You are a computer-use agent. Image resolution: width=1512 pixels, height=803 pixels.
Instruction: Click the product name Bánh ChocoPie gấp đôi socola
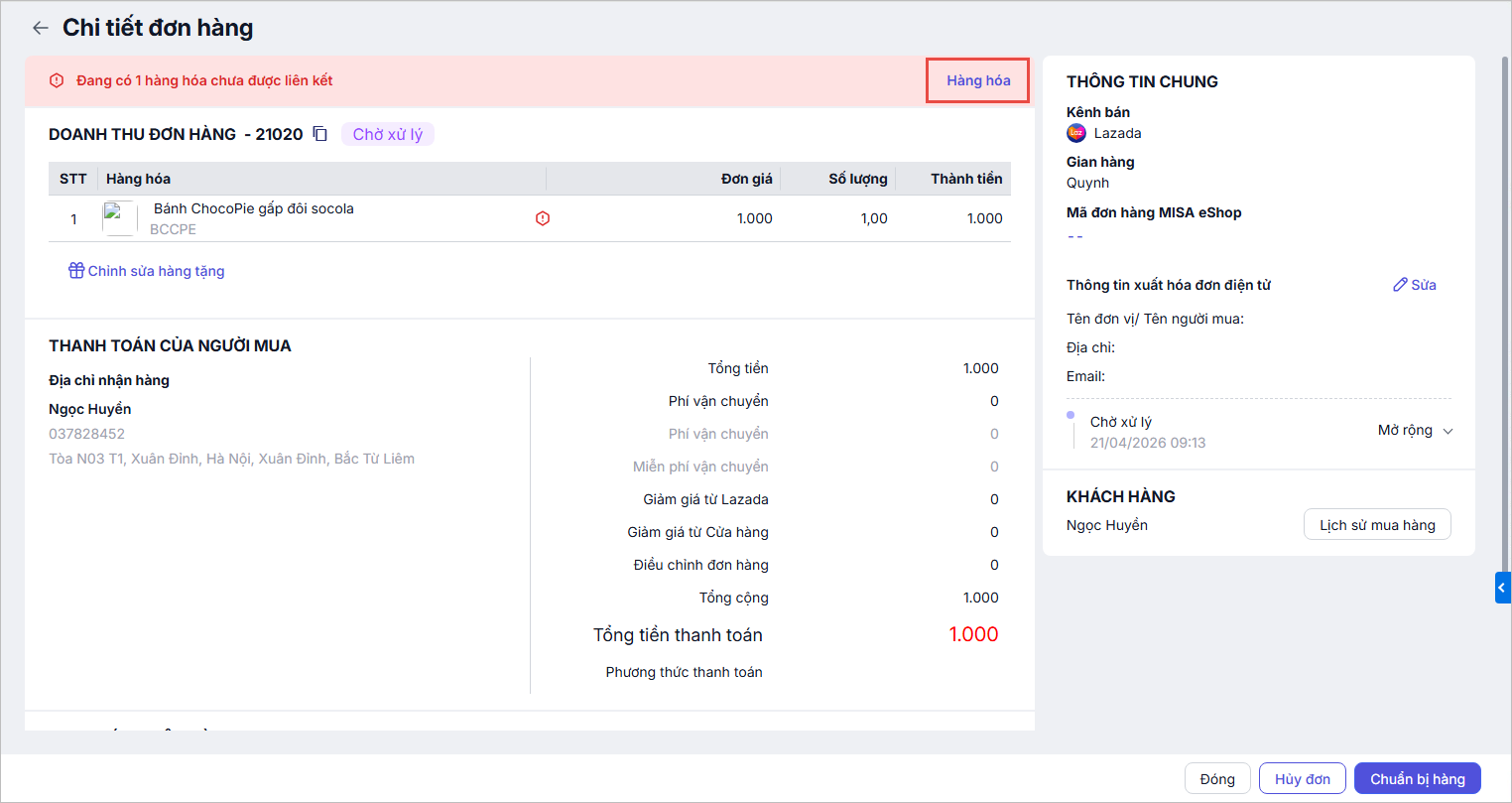point(254,208)
